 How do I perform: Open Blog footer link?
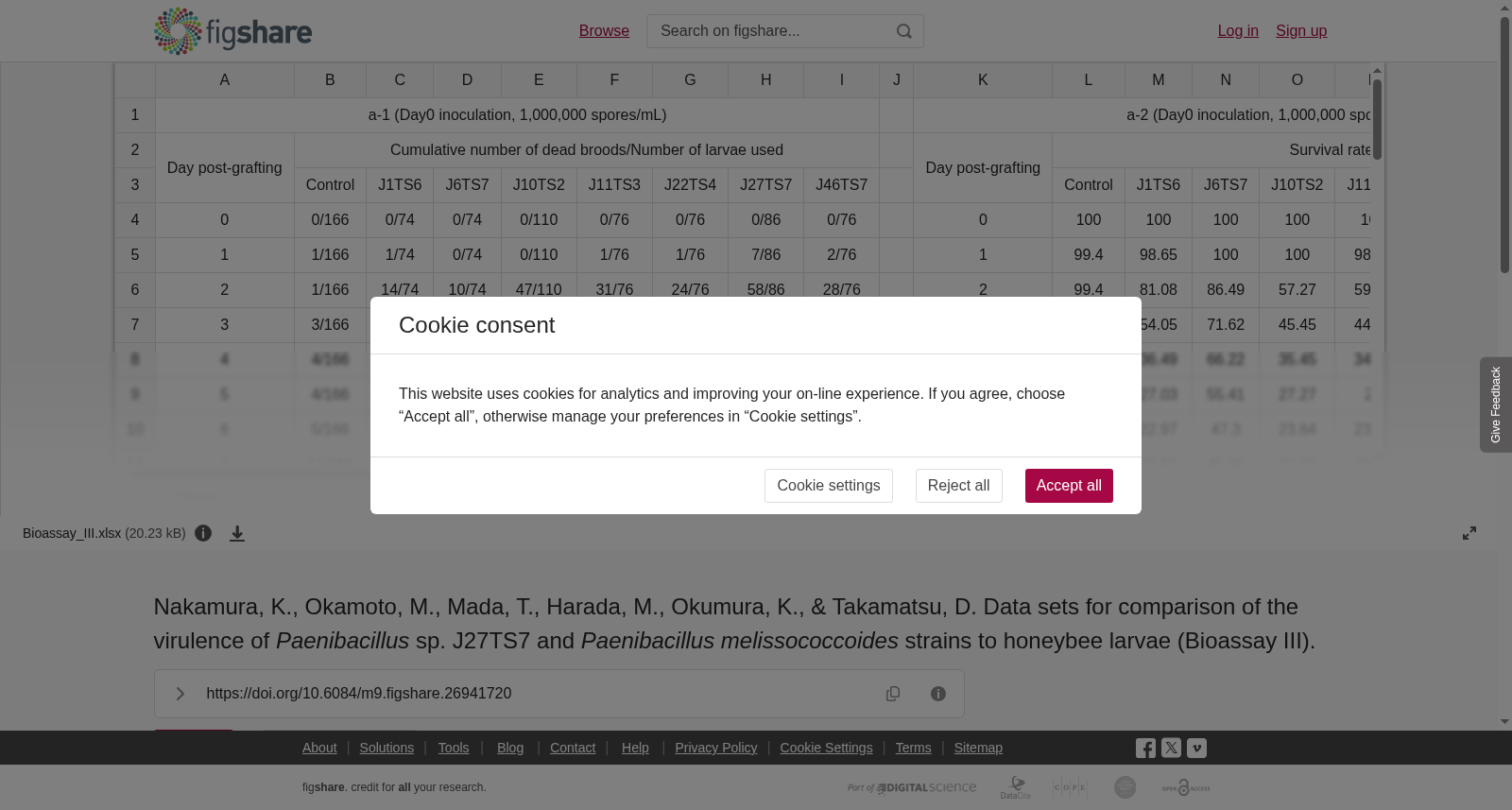point(510,748)
